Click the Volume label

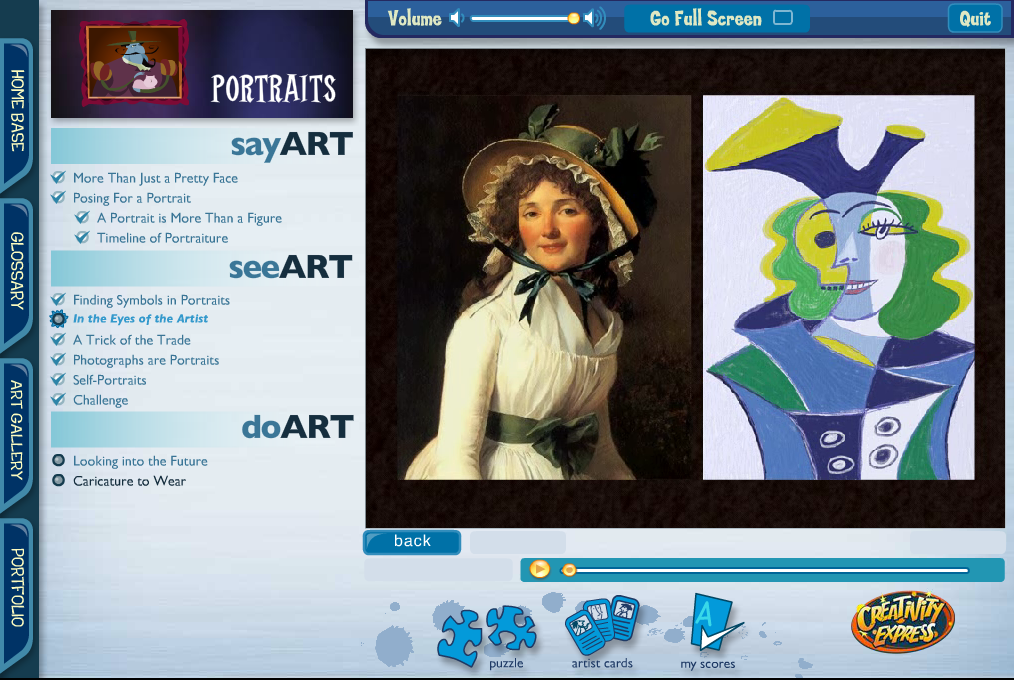[x=415, y=18]
